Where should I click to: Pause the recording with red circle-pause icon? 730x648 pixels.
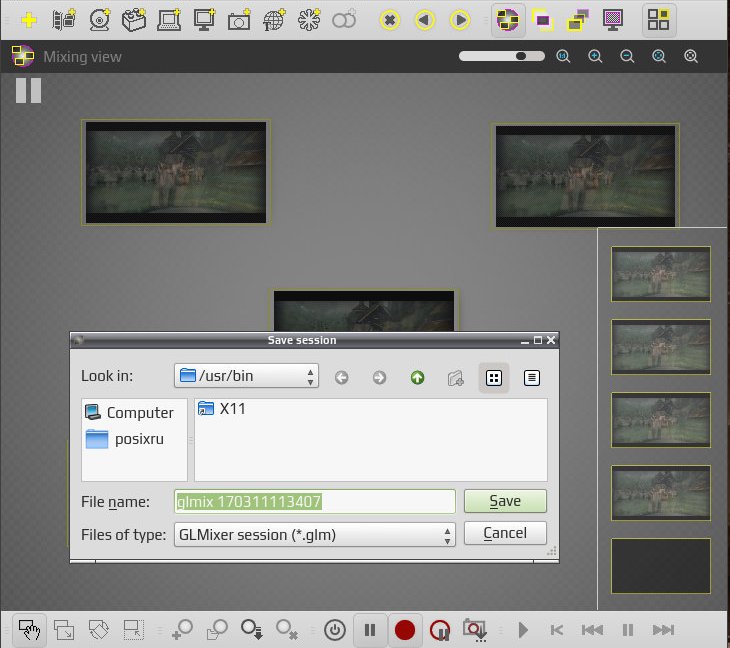tap(440, 630)
